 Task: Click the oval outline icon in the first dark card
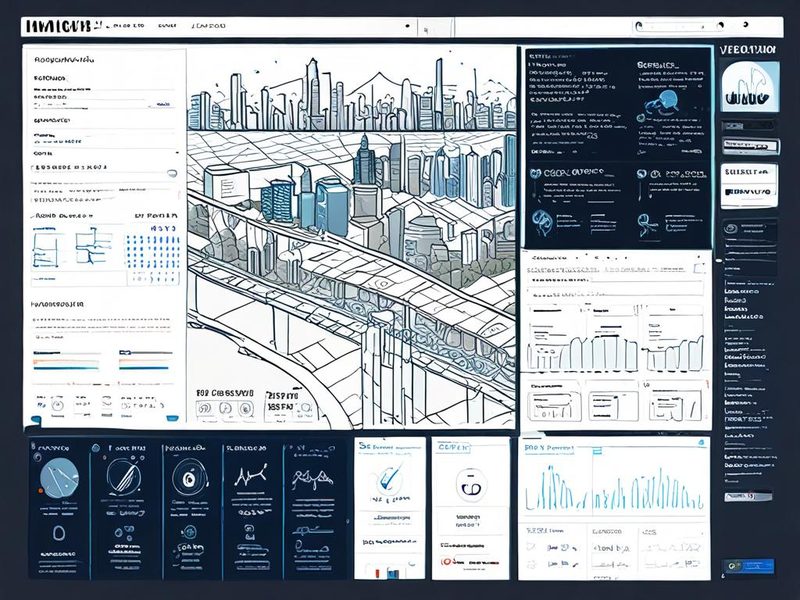click(59, 533)
